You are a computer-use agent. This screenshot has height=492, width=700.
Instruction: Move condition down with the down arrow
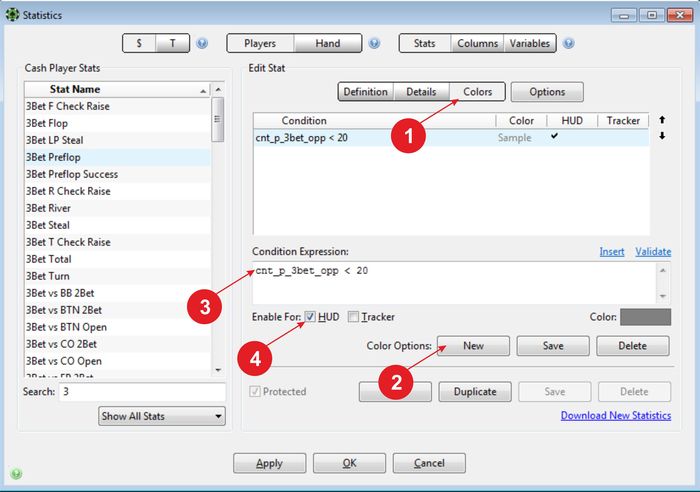click(x=662, y=136)
